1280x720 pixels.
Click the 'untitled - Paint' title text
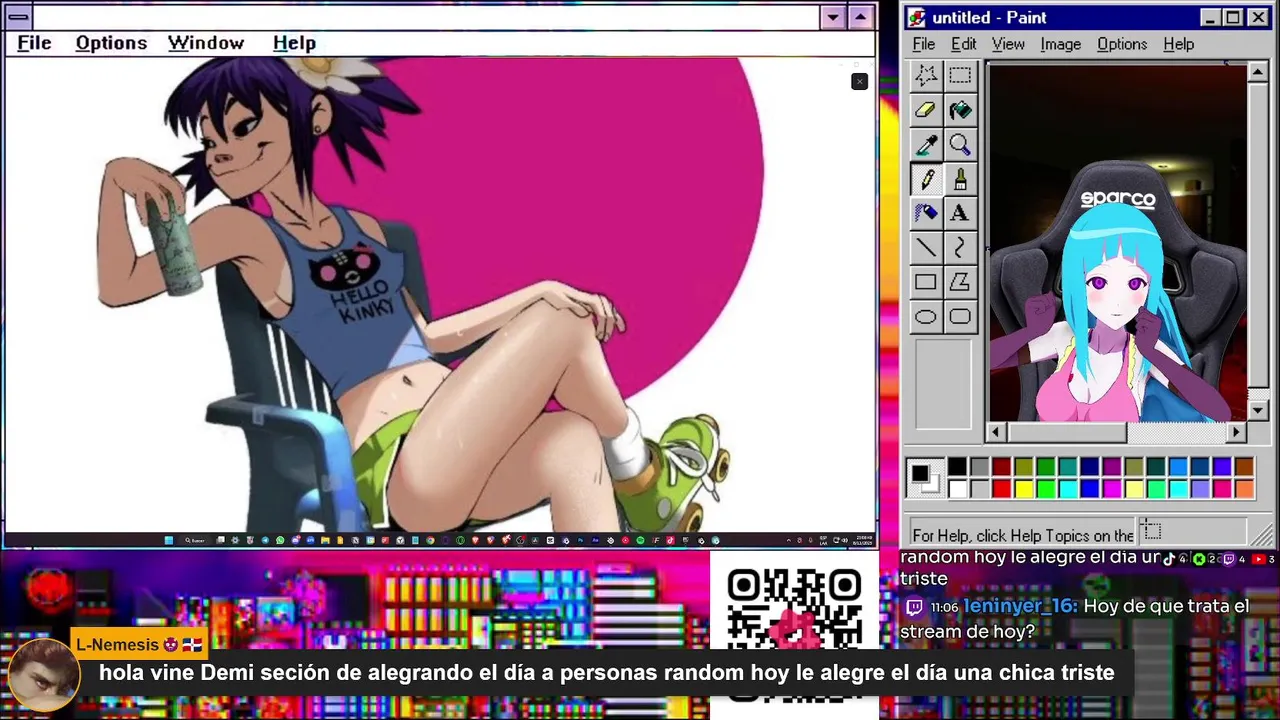990,18
